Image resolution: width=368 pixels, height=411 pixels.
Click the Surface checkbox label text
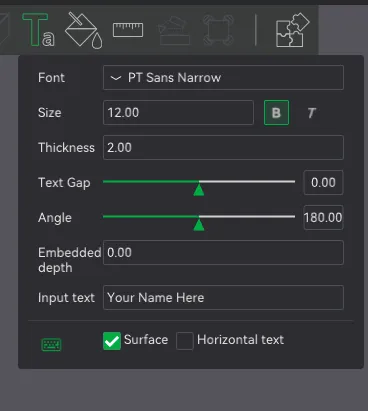click(x=146, y=340)
